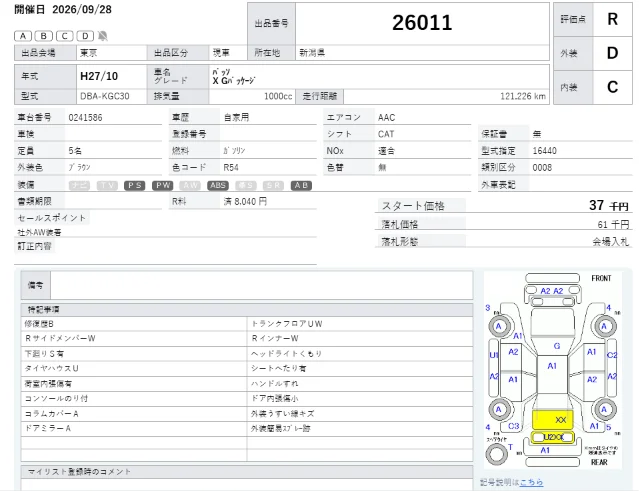639x491 pixels.
Task: Click the model year H27/10
Action: 99,76
